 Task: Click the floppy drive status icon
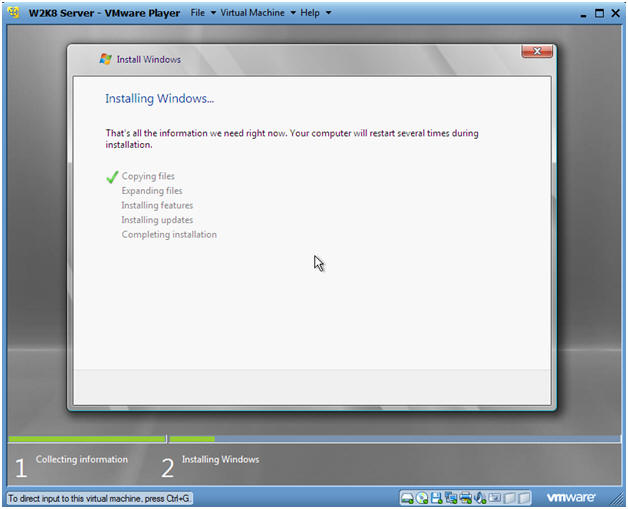436,498
